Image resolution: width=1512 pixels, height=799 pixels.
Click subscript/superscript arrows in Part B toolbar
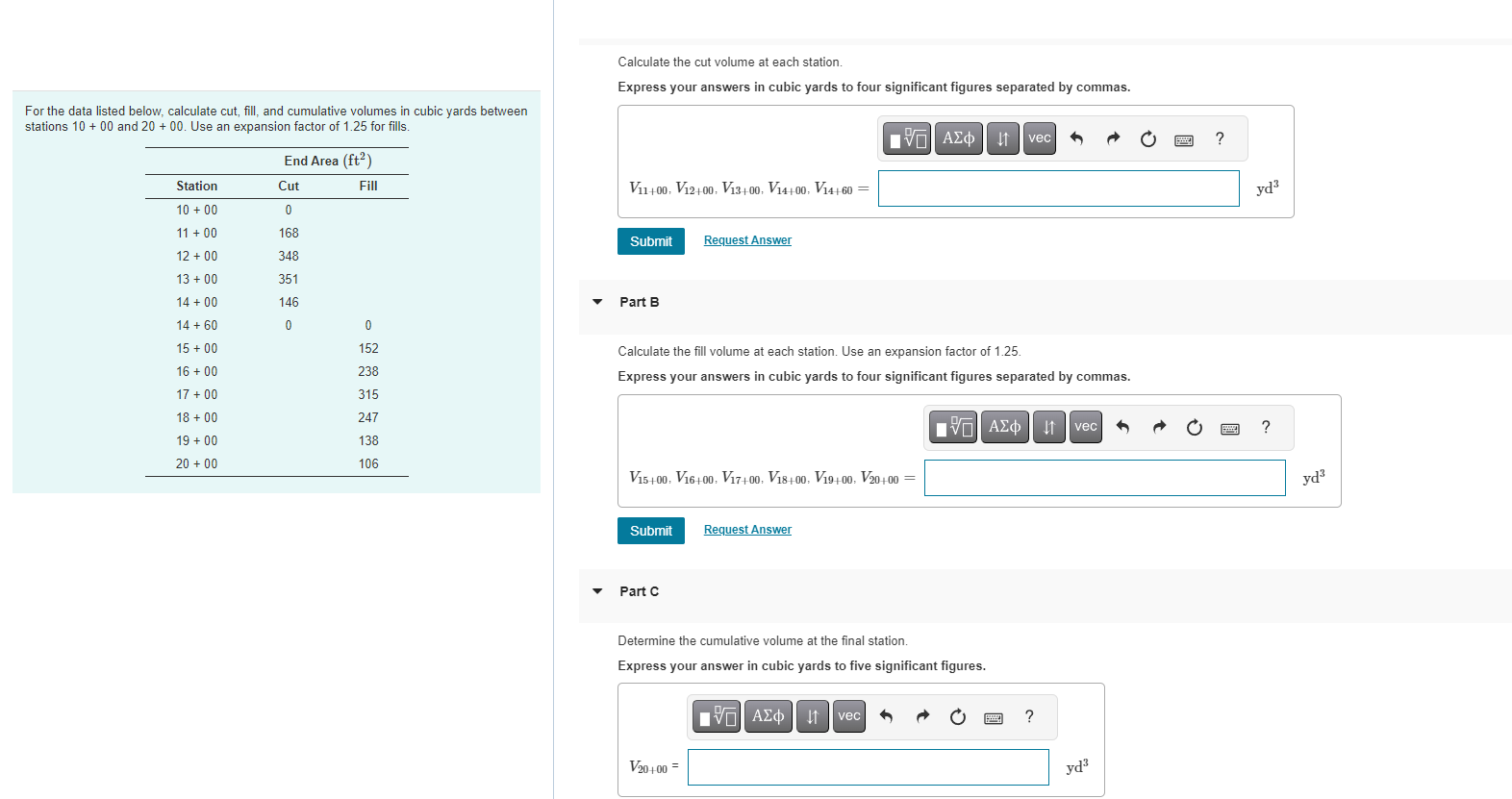pyautogui.click(x=1049, y=427)
